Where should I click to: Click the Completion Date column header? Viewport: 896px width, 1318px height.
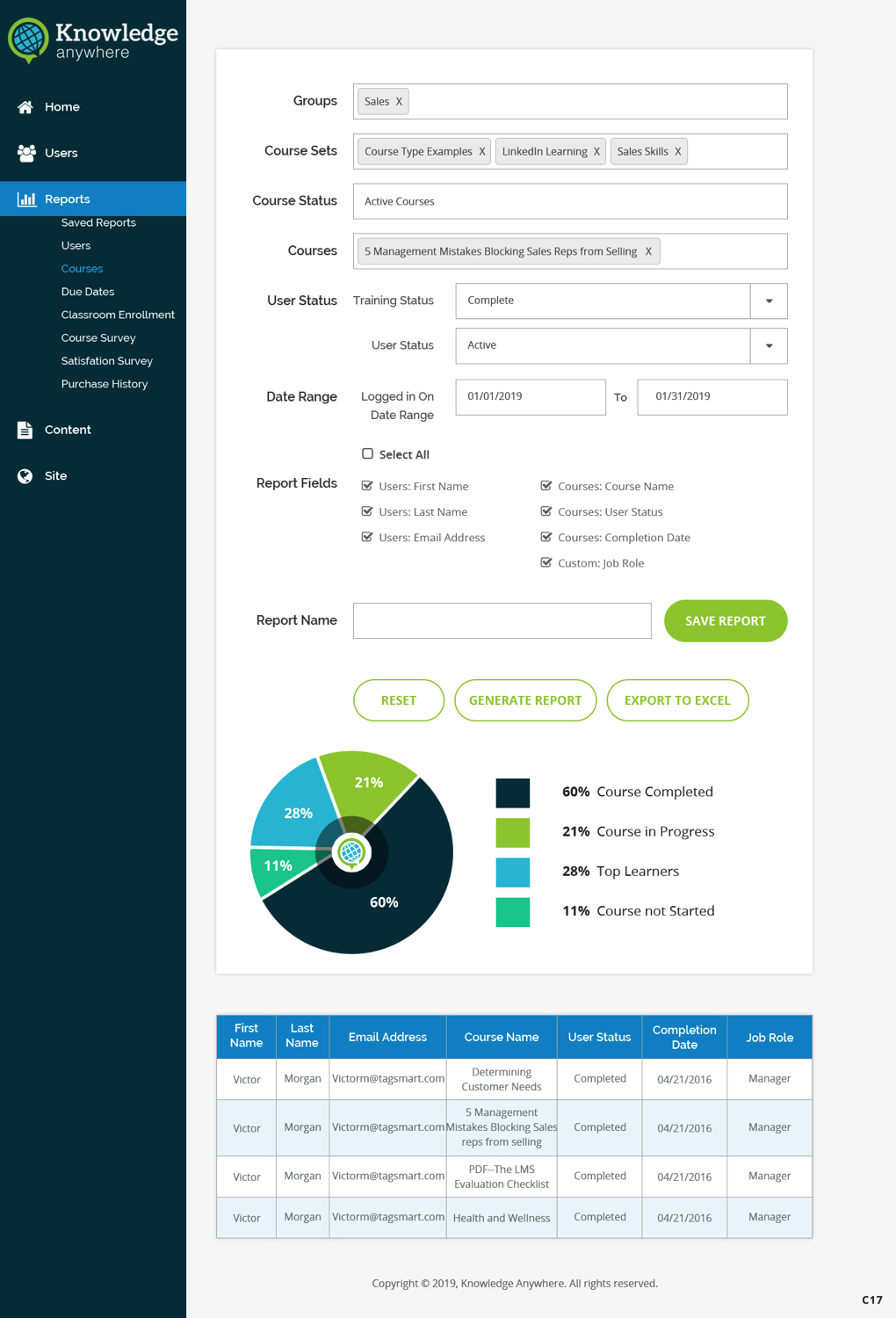[684, 1037]
